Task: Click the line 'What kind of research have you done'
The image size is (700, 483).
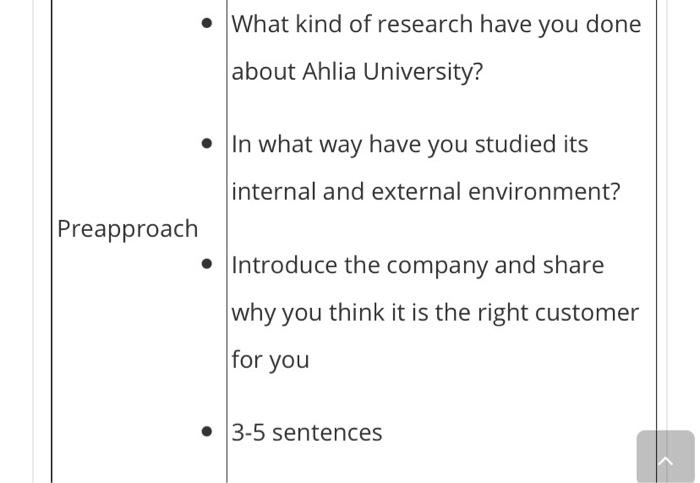Action: tap(436, 24)
